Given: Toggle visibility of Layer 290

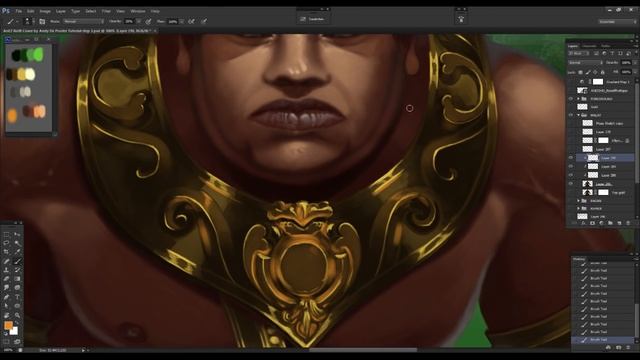Looking at the screenshot, I should (x=571, y=158).
